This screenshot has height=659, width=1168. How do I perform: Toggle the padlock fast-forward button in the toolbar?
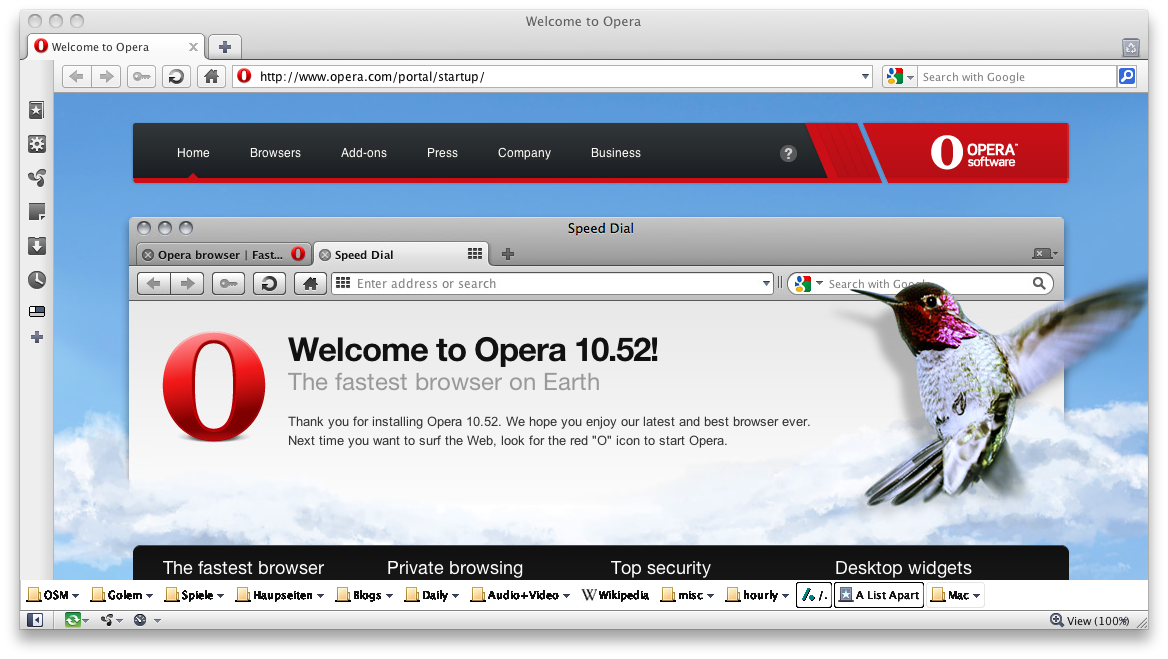[x=141, y=76]
